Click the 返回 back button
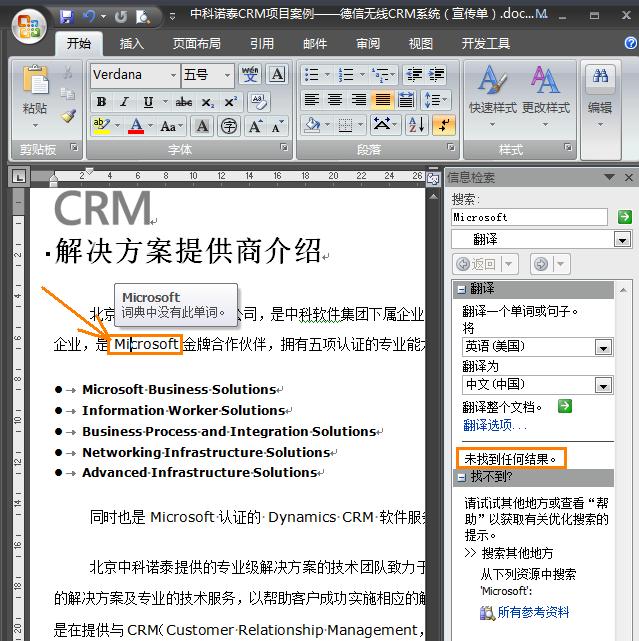 [x=477, y=264]
